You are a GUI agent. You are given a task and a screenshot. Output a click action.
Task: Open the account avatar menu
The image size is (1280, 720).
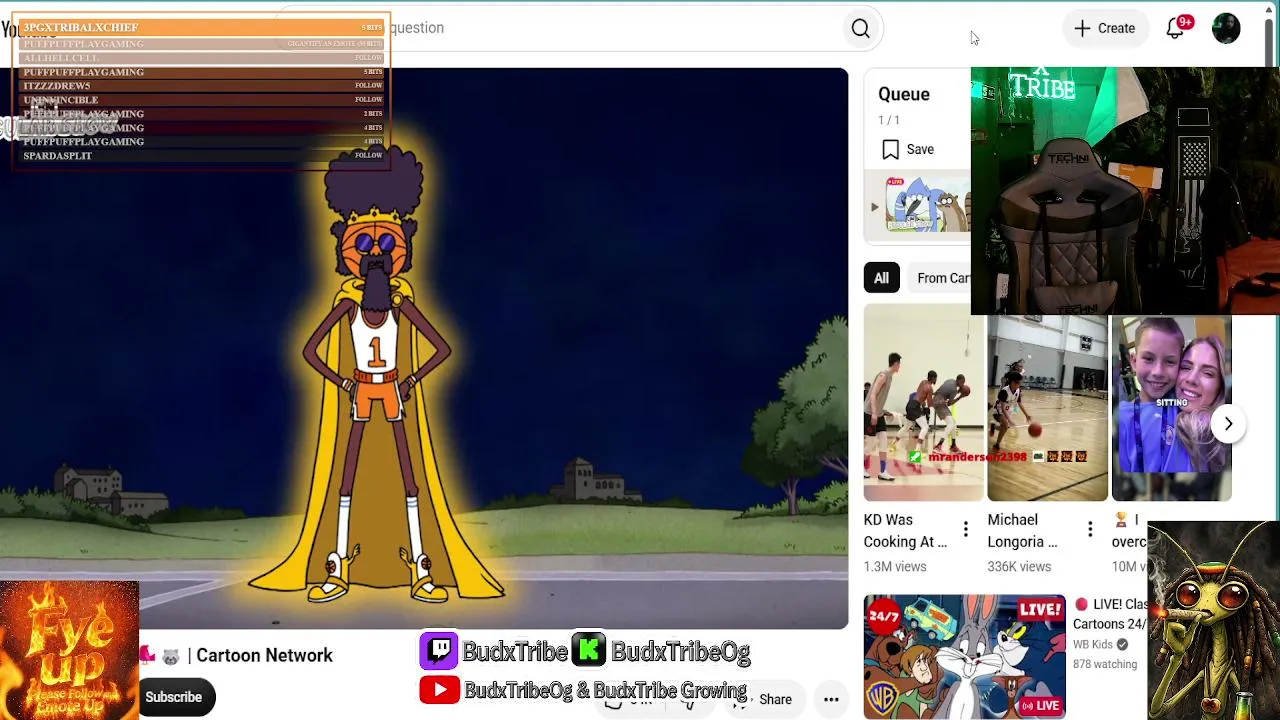1226,28
